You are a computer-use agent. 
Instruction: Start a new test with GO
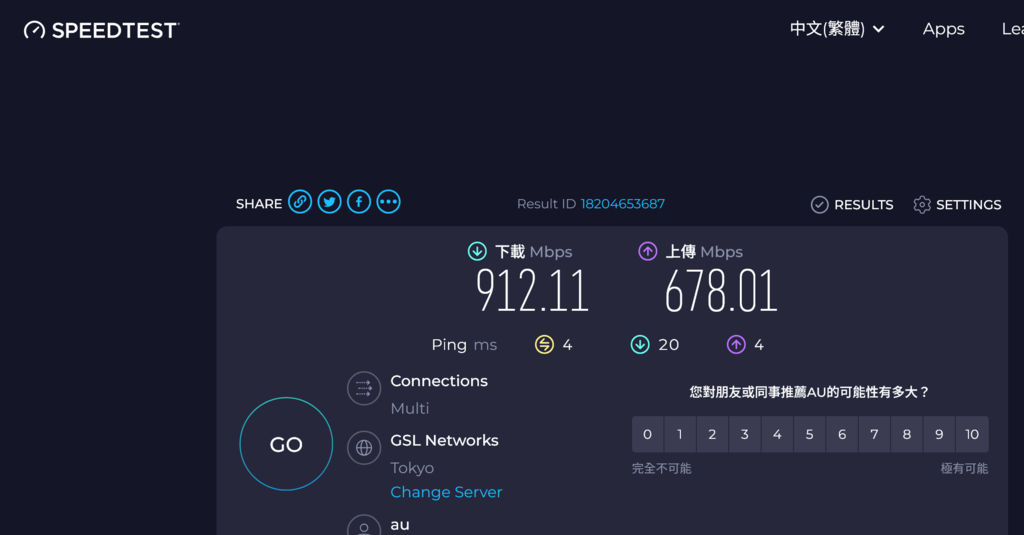(286, 444)
